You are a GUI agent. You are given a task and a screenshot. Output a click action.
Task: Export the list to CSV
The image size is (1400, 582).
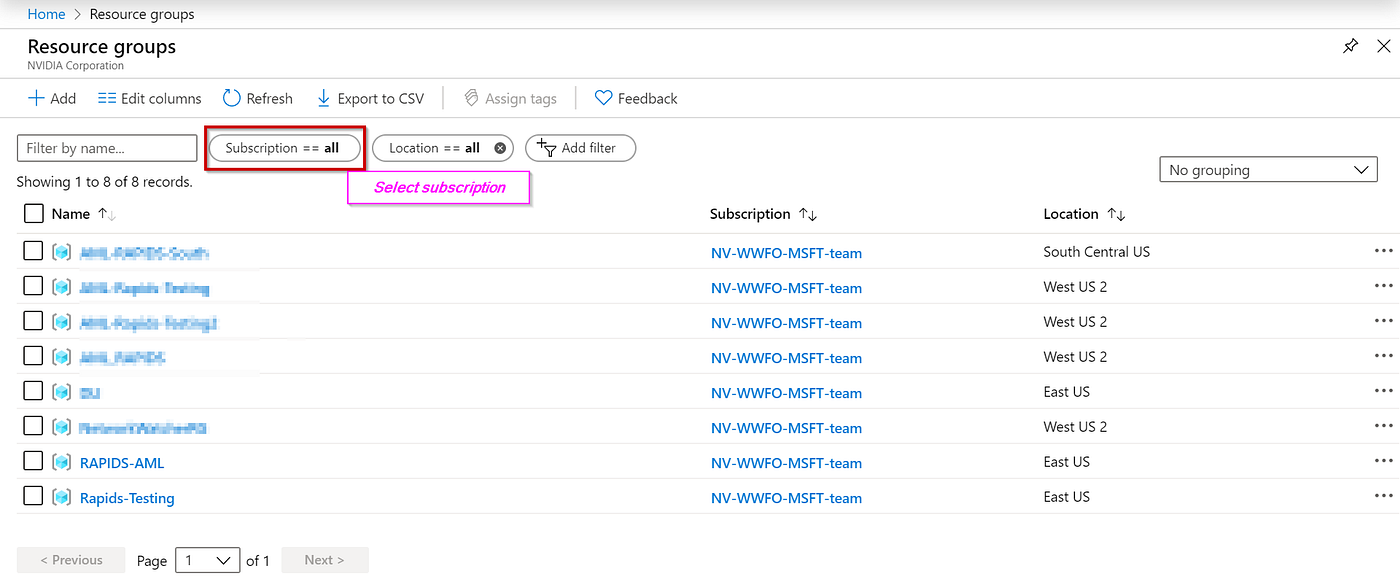pos(370,98)
